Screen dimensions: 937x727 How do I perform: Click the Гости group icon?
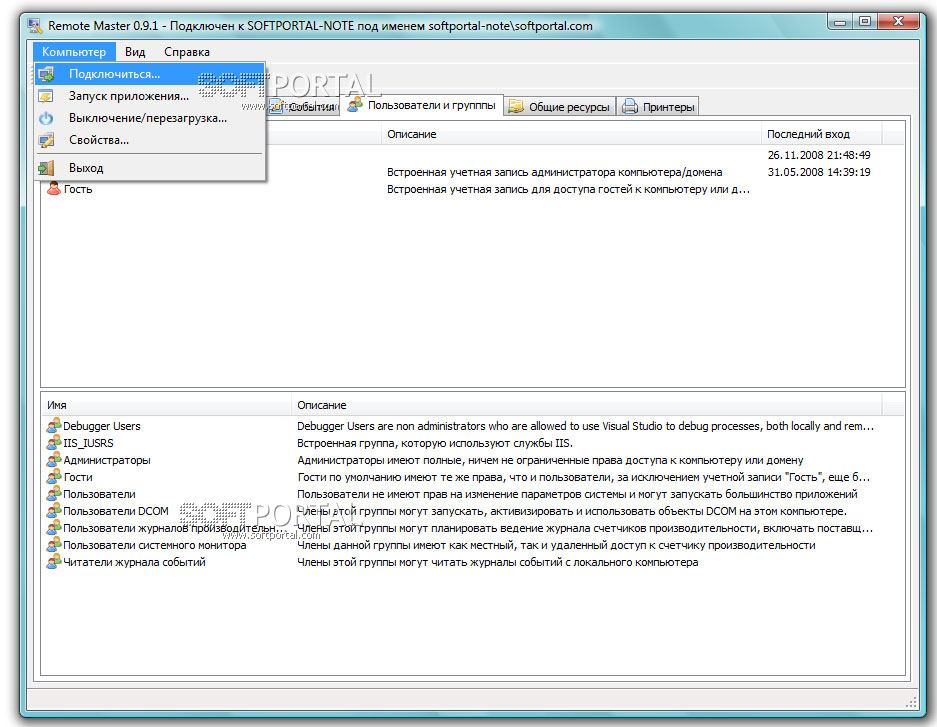54,477
